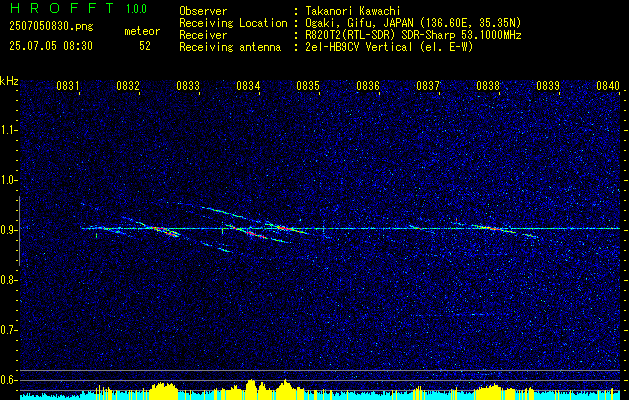
Task: Select the file name 2507050830.png
Action: tap(51, 26)
